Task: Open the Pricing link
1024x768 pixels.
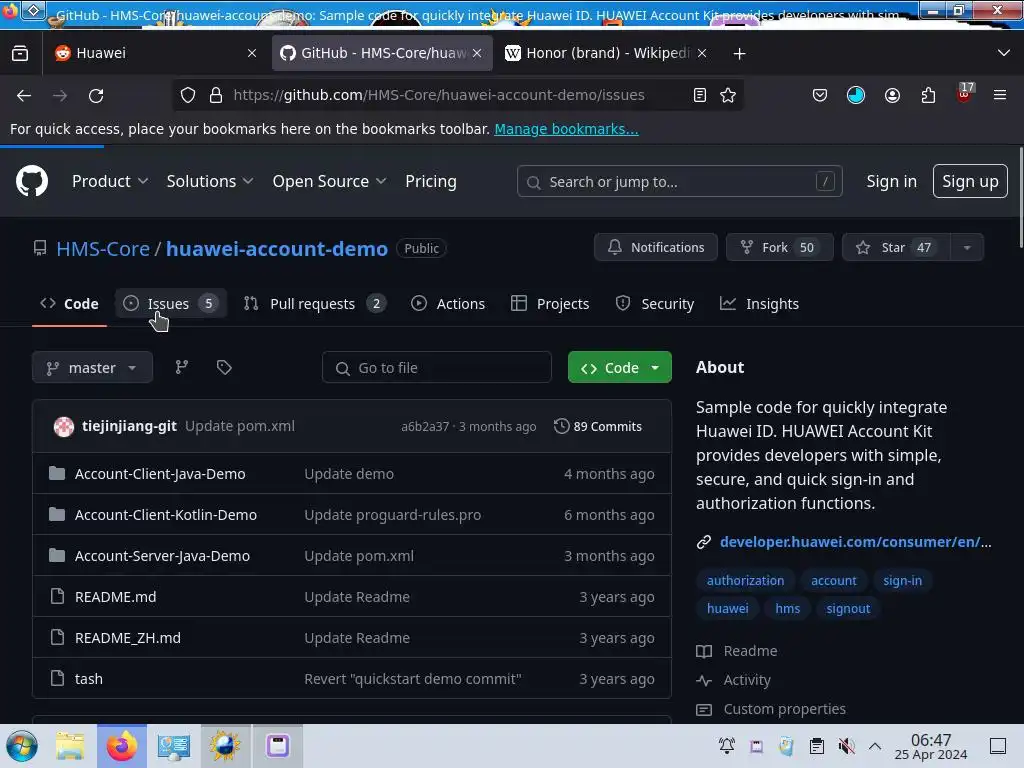Action: click(x=430, y=181)
